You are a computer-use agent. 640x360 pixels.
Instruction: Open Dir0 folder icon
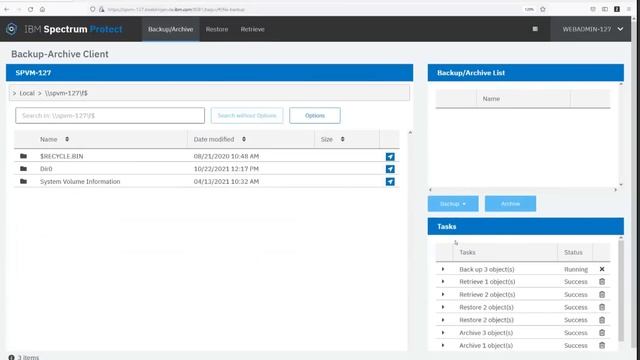[x=23, y=169]
